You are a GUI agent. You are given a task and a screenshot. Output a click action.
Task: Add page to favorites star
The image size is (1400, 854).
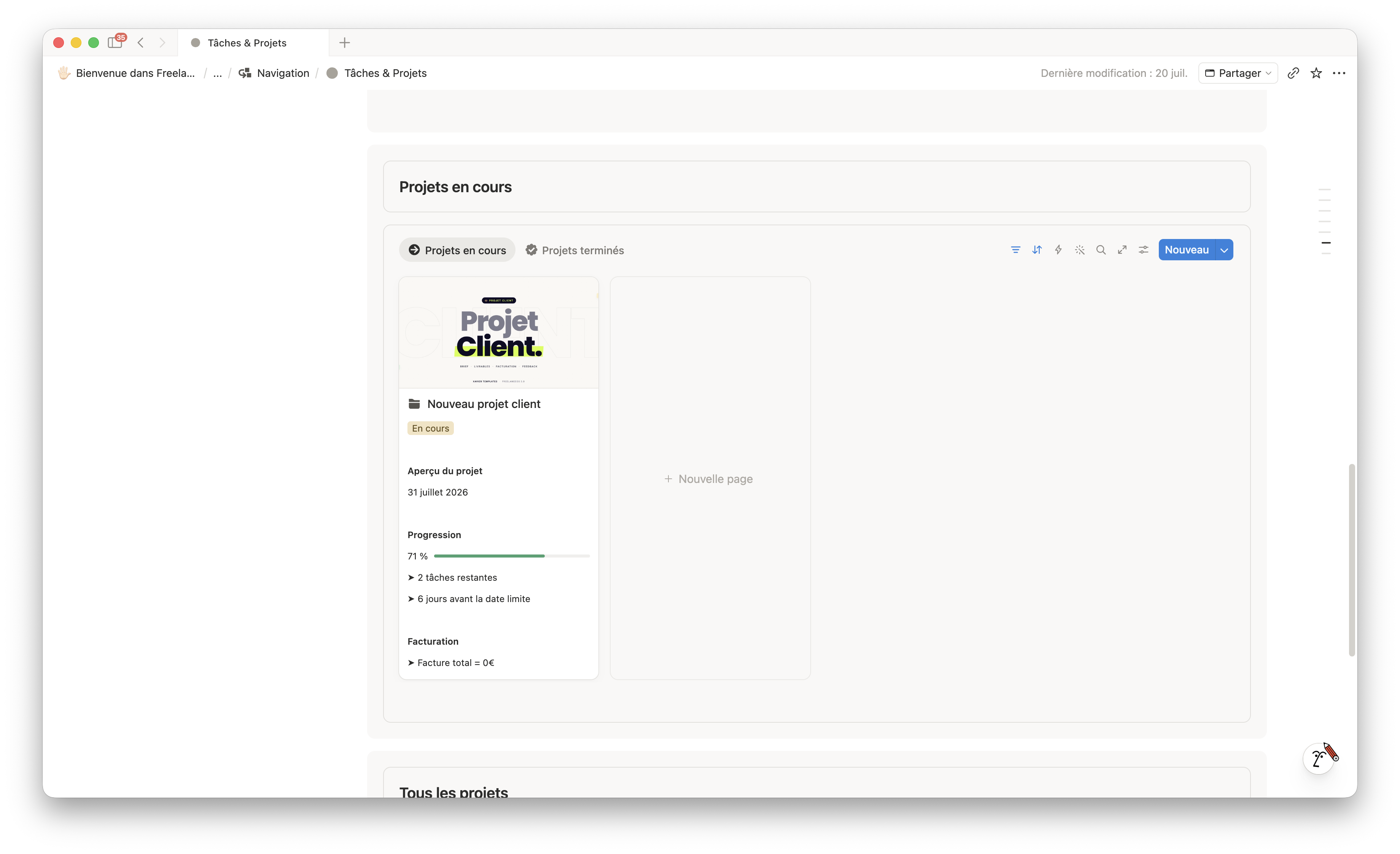pyautogui.click(x=1316, y=73)
